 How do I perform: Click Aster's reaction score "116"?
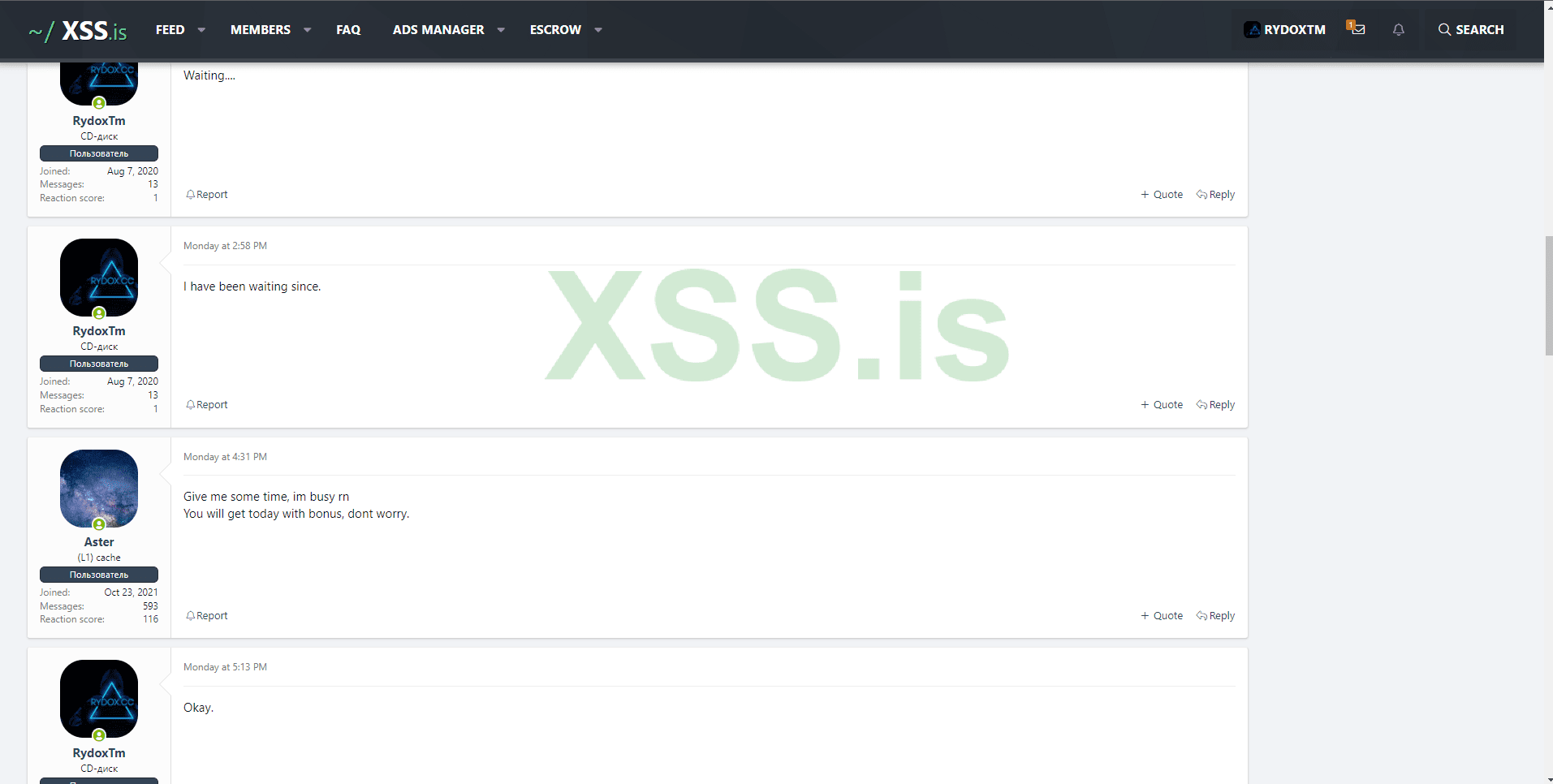150,619
